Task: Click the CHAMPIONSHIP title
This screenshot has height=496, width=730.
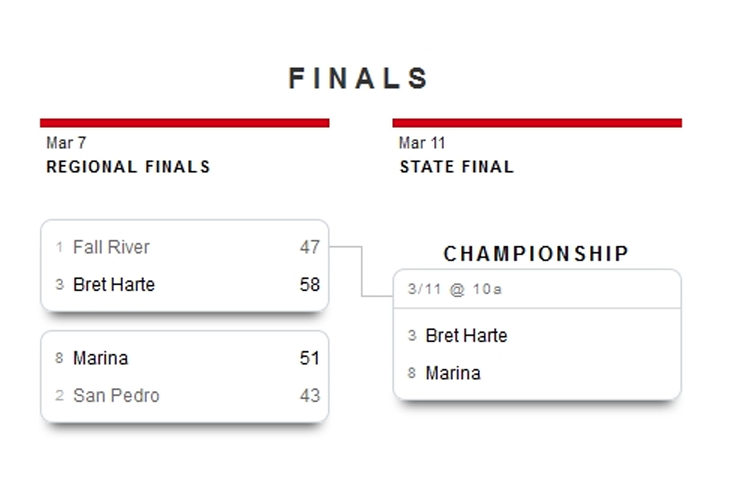Action: tap(537, 254)
